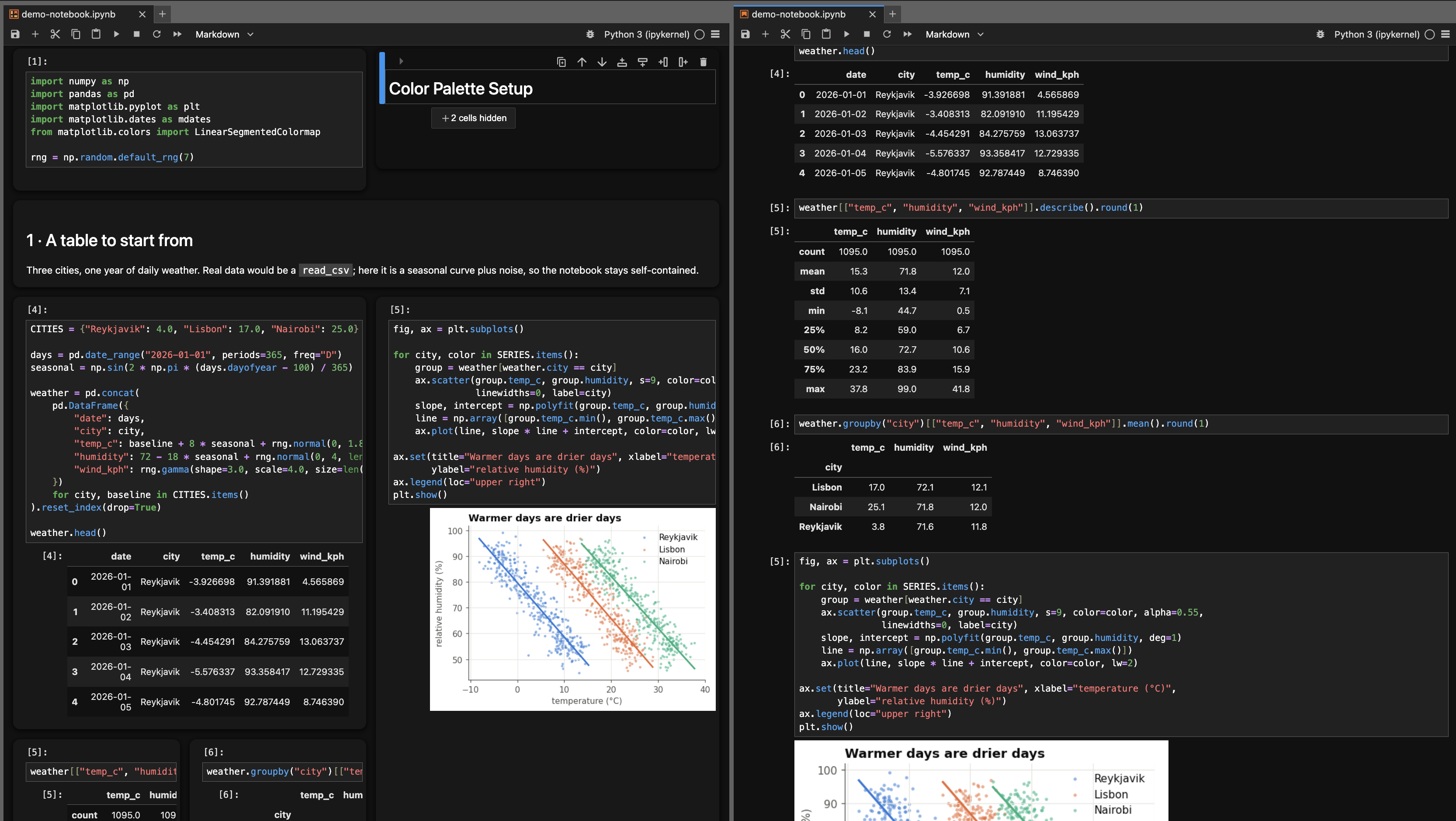Image resolution: width=1456 pixels, height=821 pixels.
Task: Insert a new cell using the left pane plus icon
Action: [35, 34]
